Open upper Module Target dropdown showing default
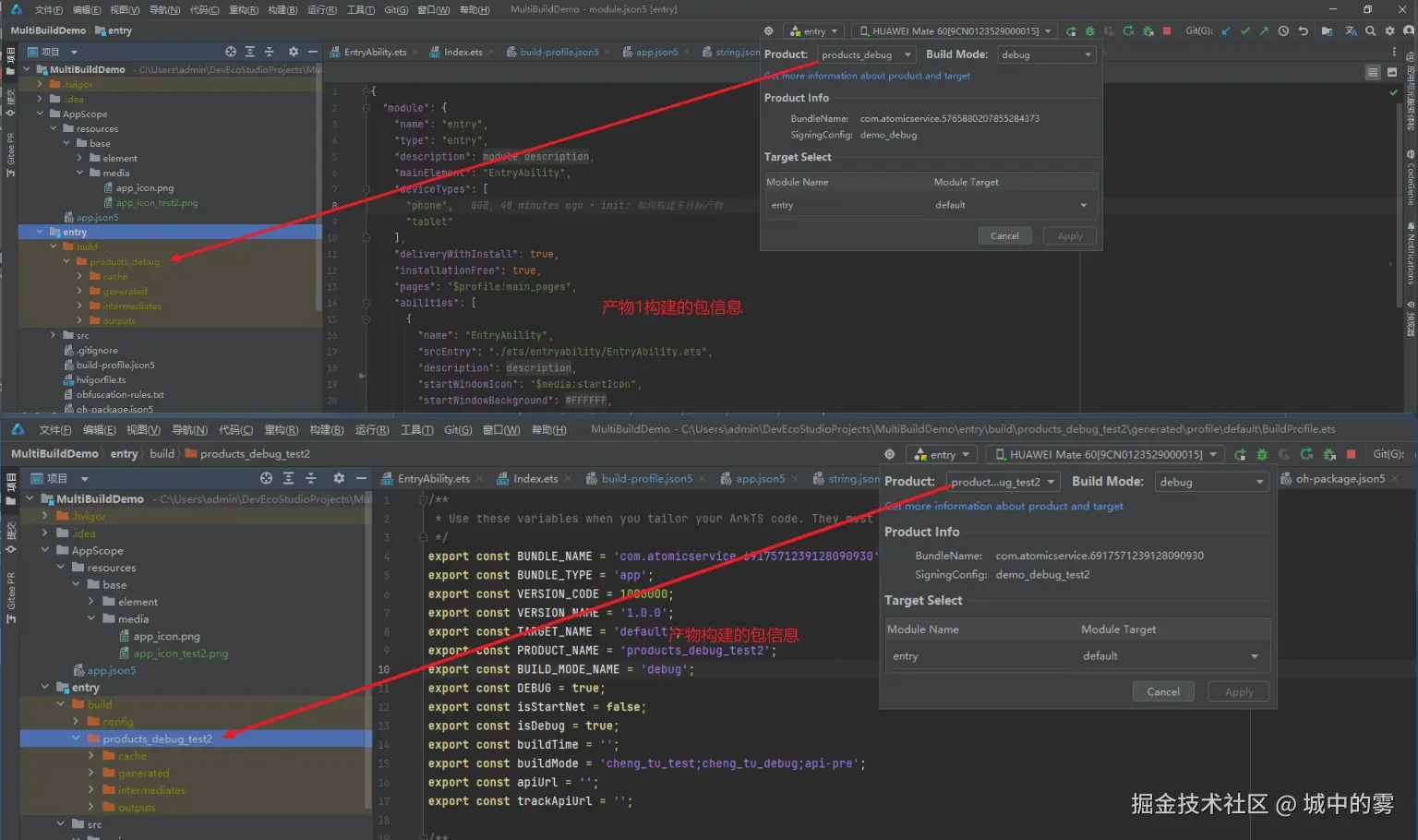The width and height of the screenshot is (1418, 840). click(x=1012, y=205)
